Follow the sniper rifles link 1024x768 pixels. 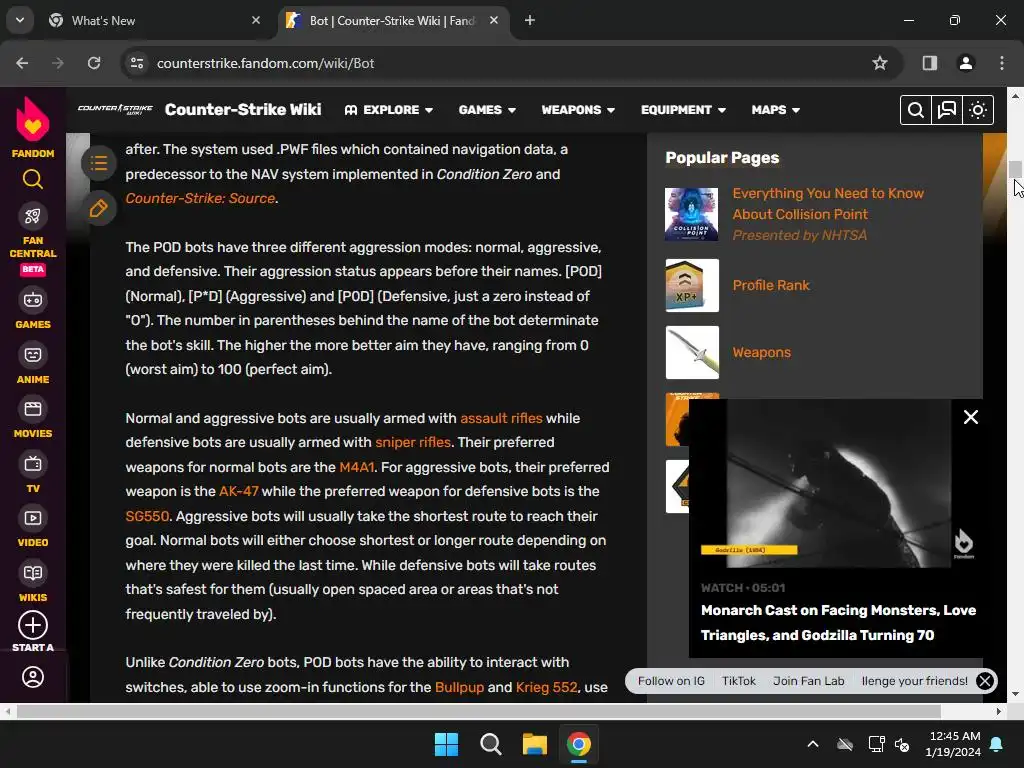[413, 442]
